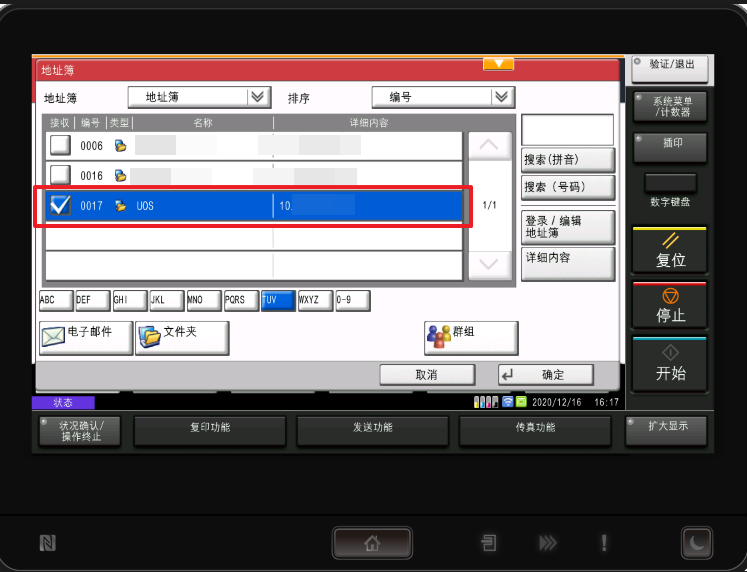747x572 pixels.
Task: Click the 停止 stop key
Action: coord(669,305)
